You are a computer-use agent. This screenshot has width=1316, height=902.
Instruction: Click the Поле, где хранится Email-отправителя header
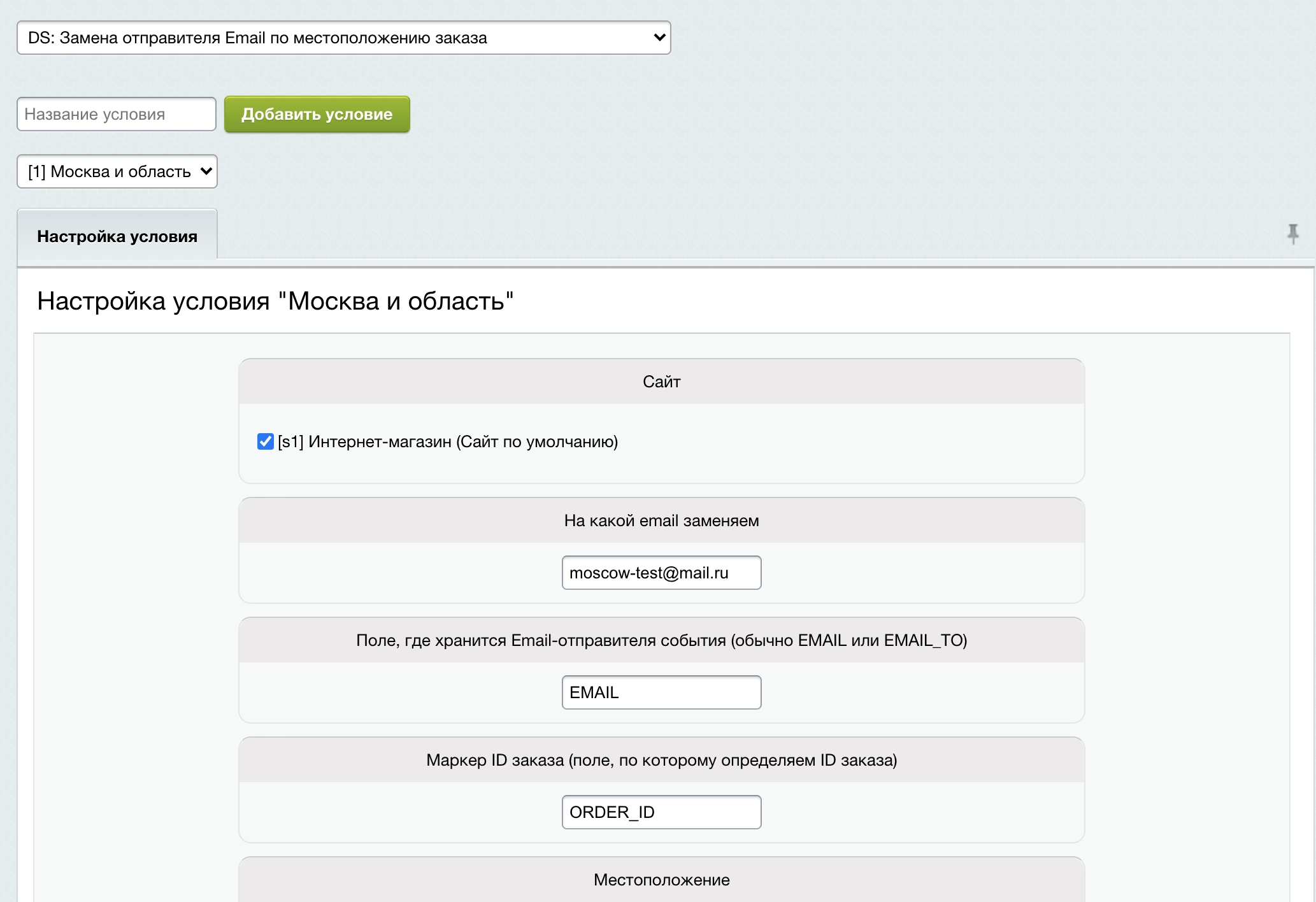(661, 640)
